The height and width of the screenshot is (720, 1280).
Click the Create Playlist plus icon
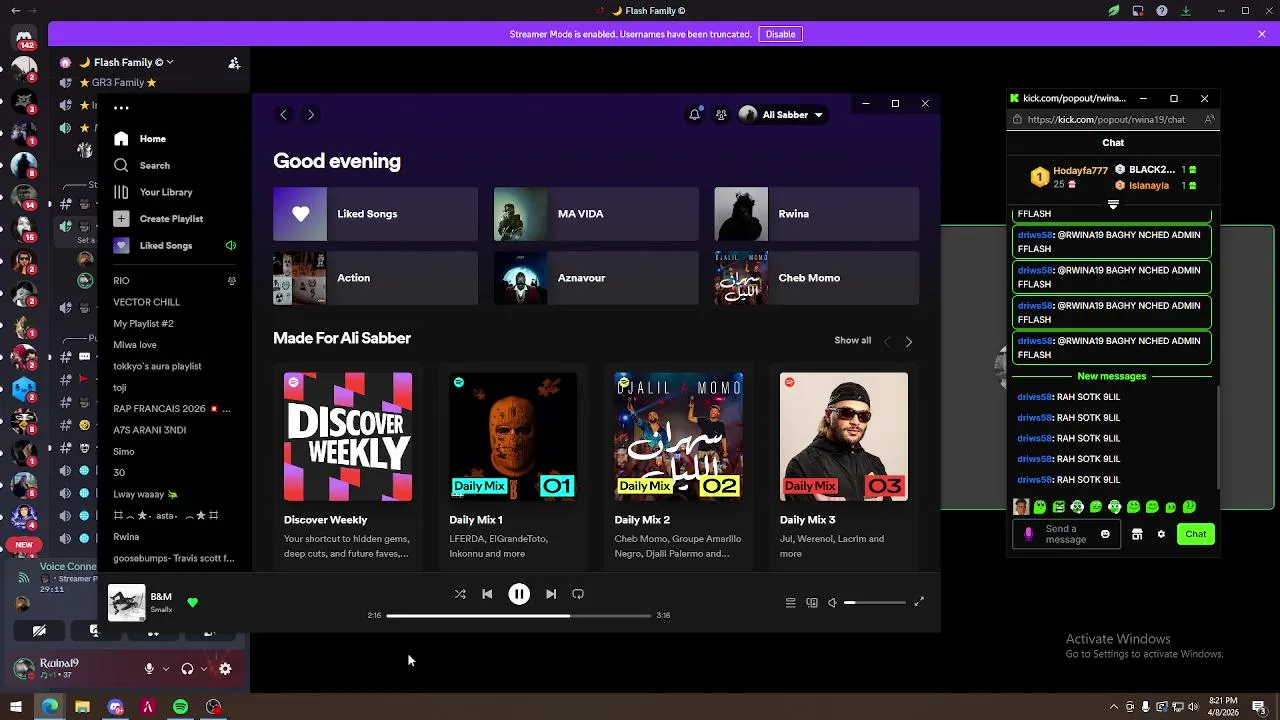pyautogui.click(x=121, y=218)
